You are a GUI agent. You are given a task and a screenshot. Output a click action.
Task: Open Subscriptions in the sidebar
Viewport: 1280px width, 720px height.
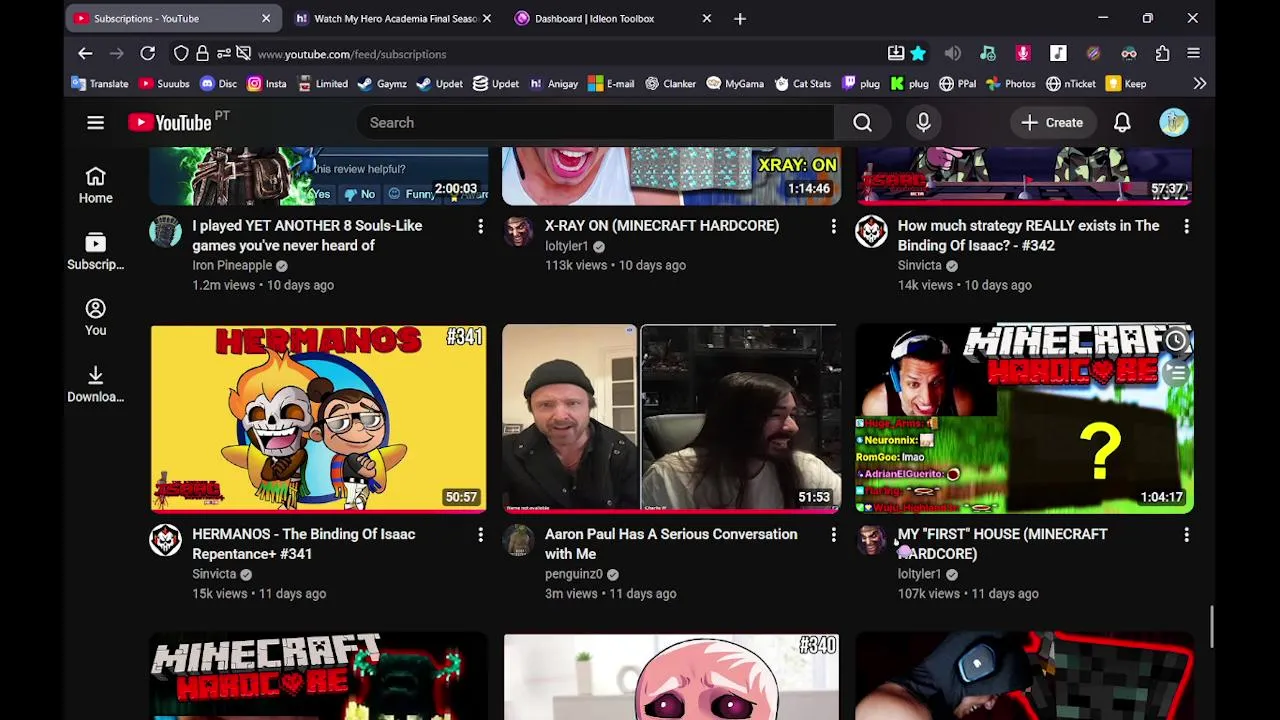95,251
